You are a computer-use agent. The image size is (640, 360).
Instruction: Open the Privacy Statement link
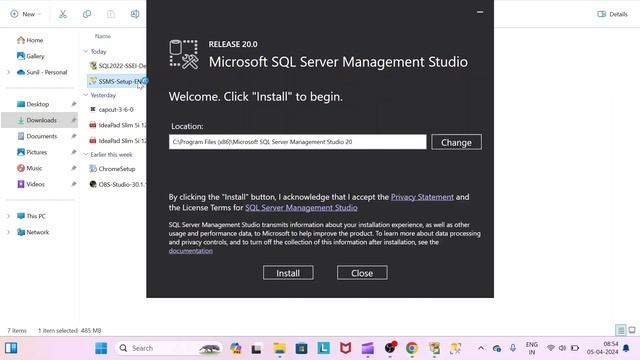coord(422,197)
